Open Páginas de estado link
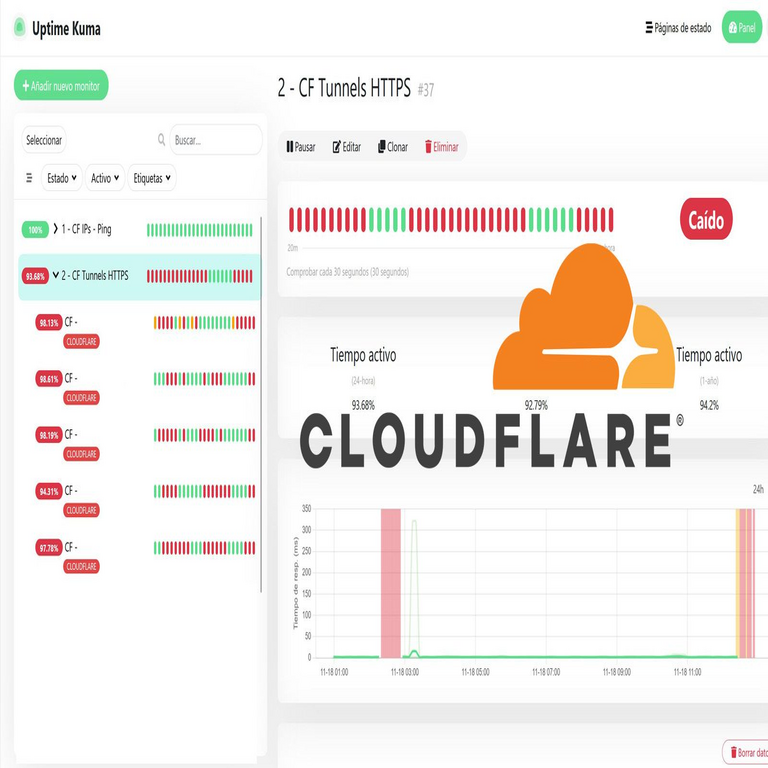768x768 pixels. 678,28
